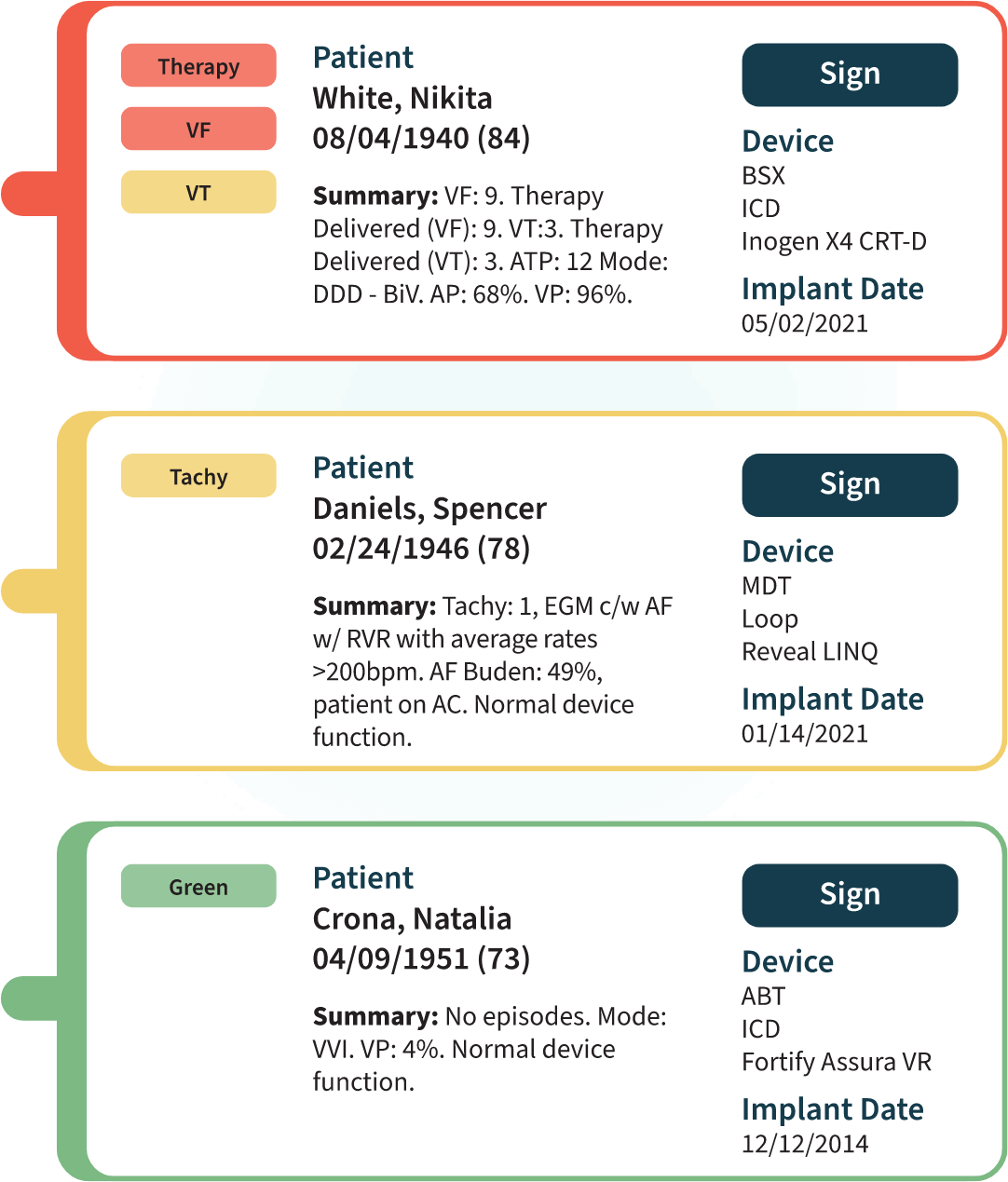
Task: Select the Tachy tag on Spencer Daniels' card
Action: pos(198,475)
